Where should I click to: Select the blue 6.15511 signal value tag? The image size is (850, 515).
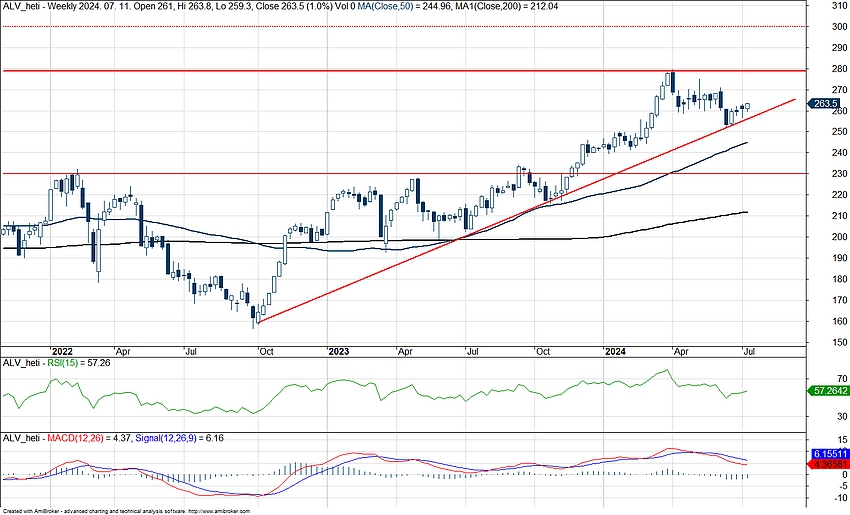pos(829,454)
